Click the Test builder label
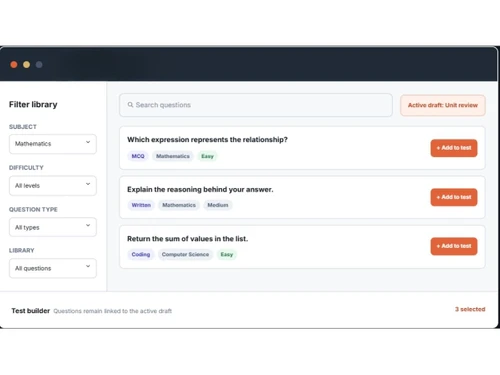Viewport: 500px width, 375px height. tap(31, 311)
